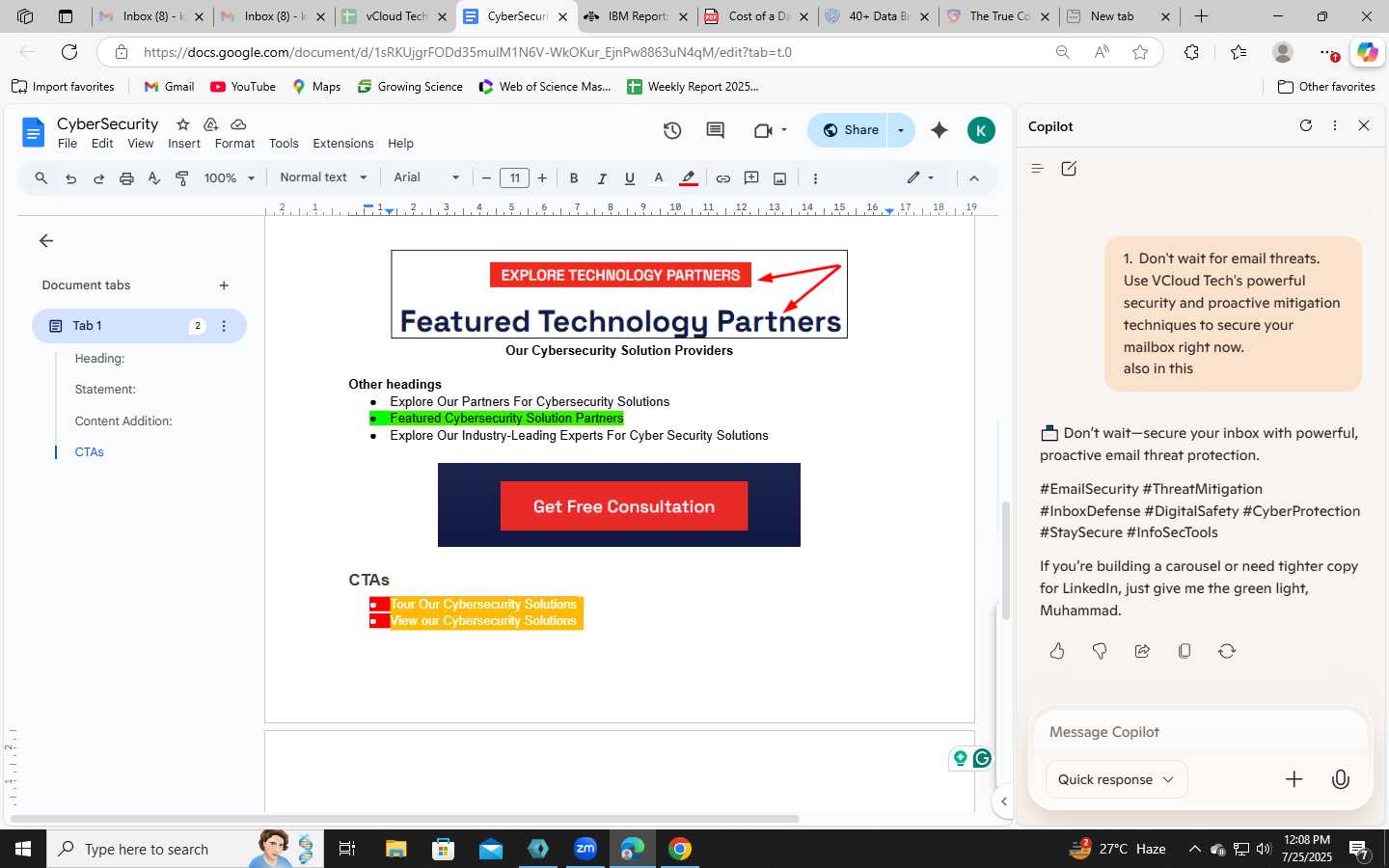Click the font size field
Viewport: 1389px width, 868px height.
click(x=515, y=178)
